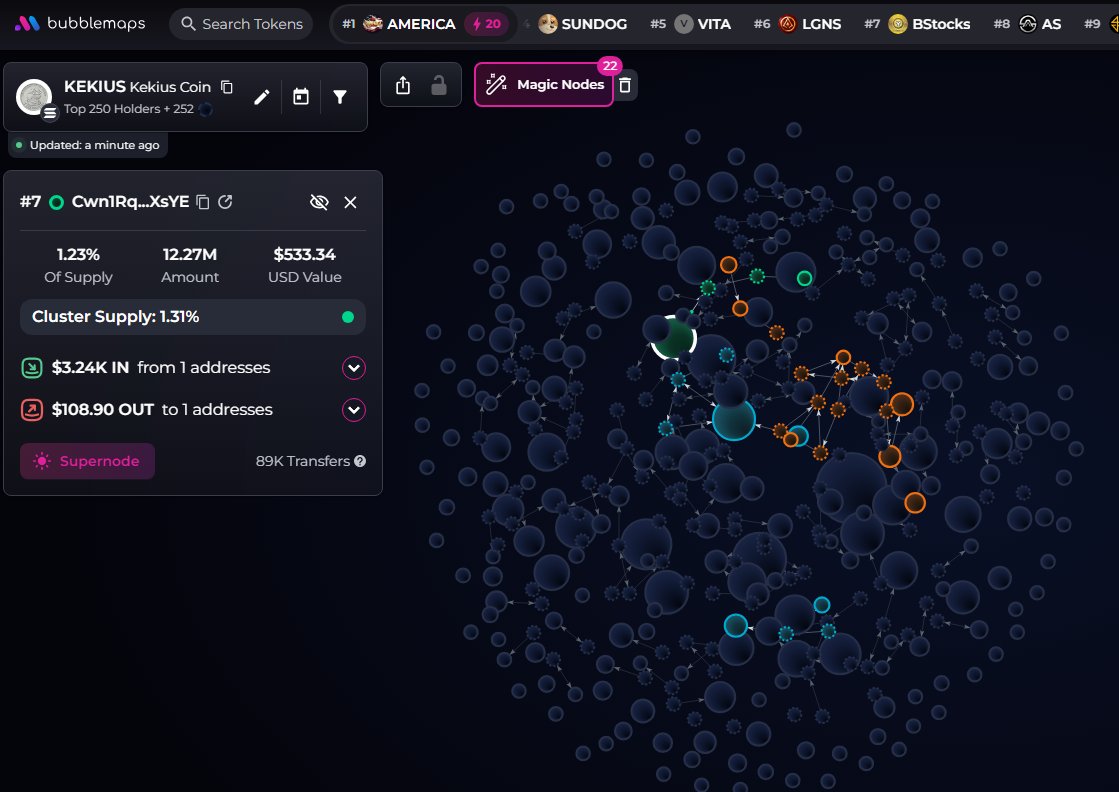Open the filter funnel icon
This screenshot has height=792, width=1119.
(340, 97)
